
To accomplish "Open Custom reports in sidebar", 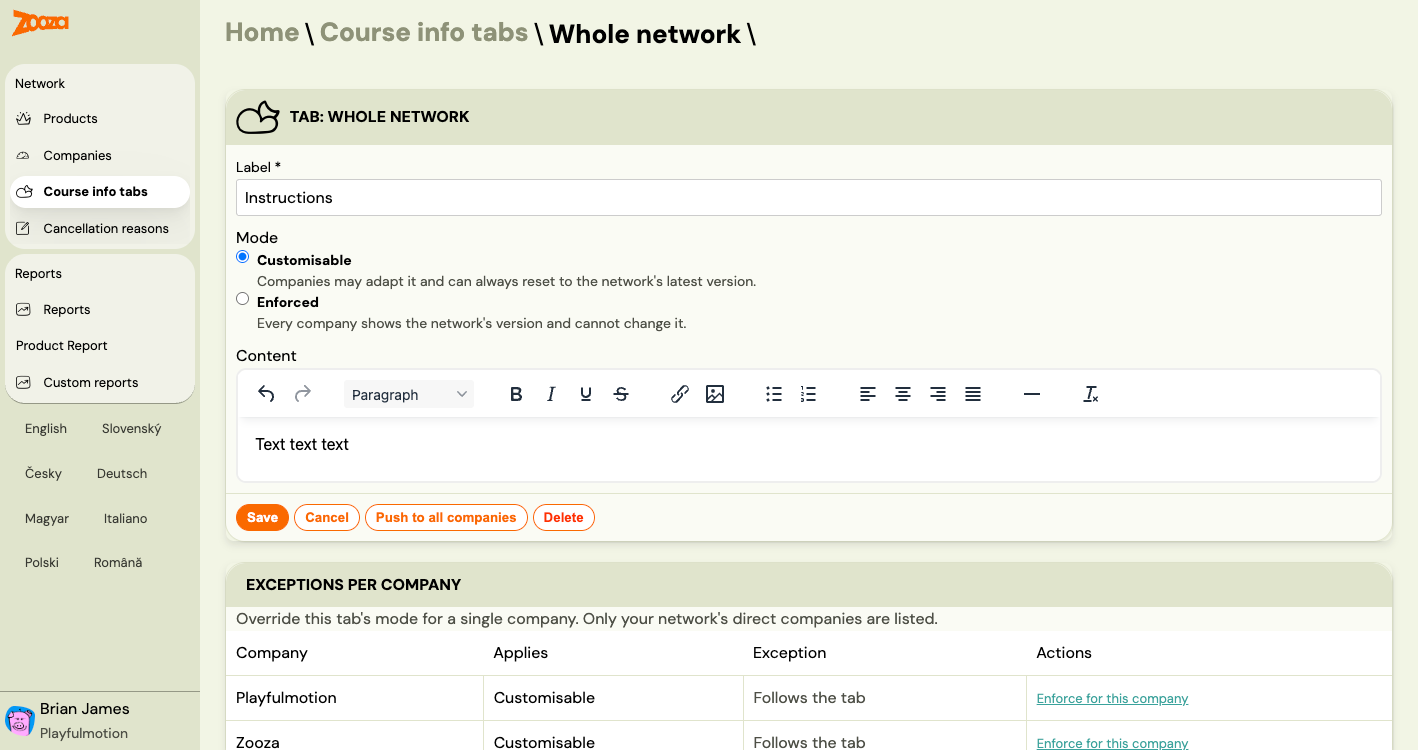I will pos(100,383).
